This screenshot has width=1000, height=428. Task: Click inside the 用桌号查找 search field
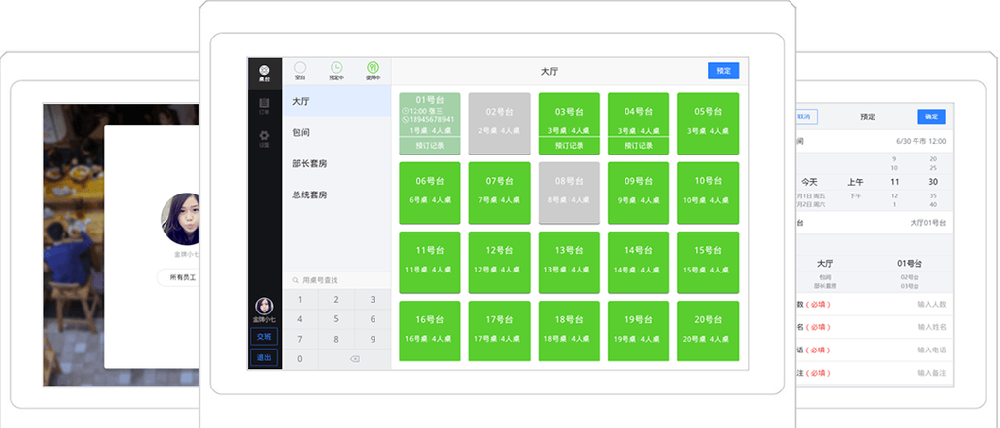click(340, 281)
